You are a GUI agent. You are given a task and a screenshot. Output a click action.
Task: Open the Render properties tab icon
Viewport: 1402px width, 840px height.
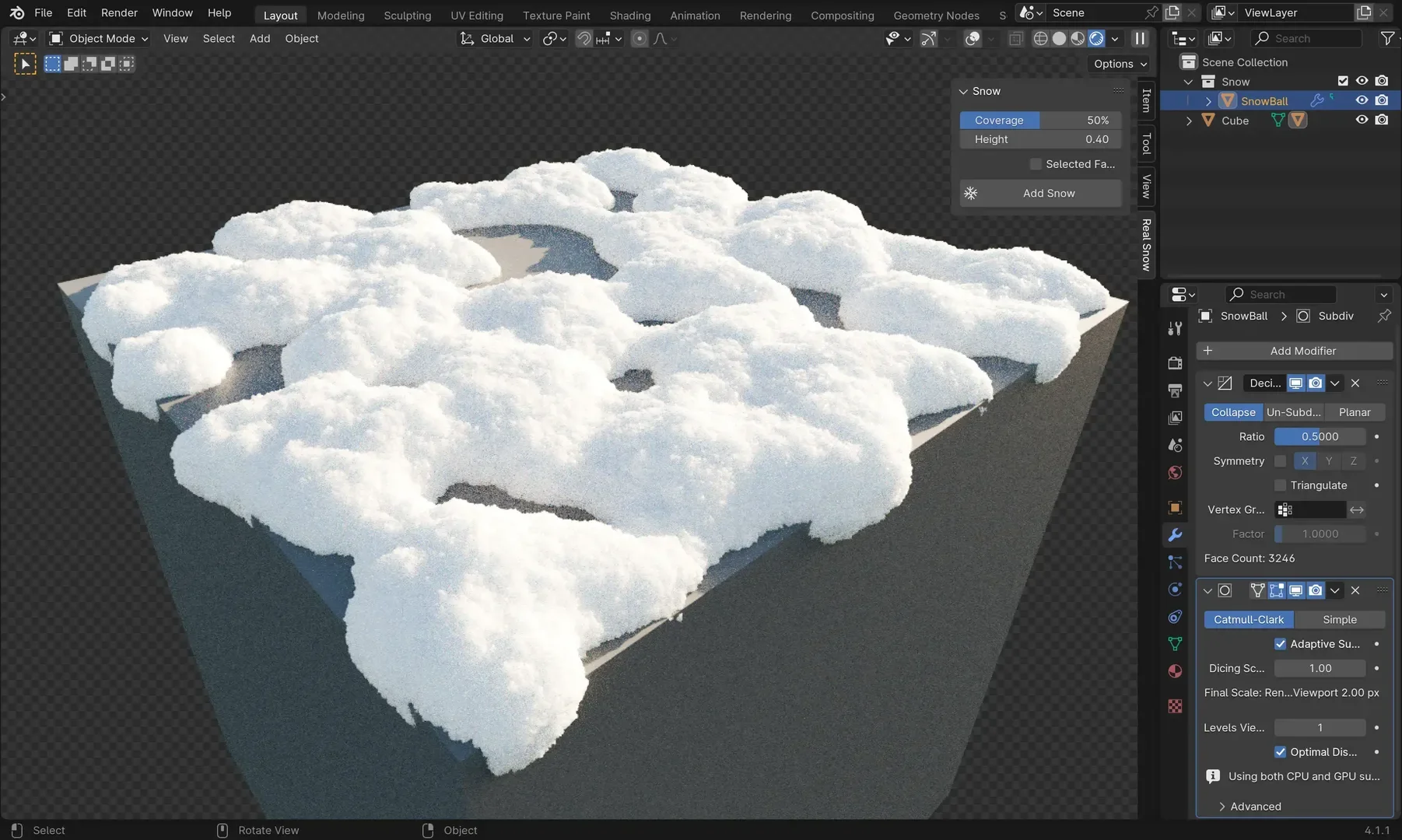point(1175,363)
